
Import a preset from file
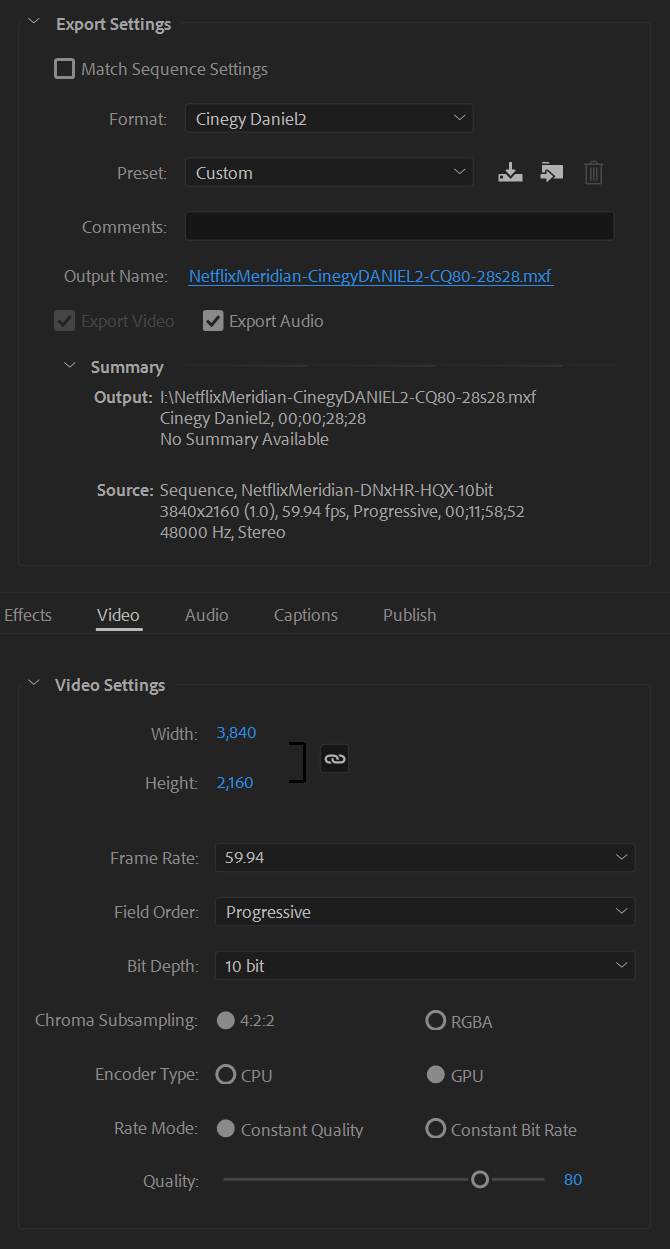click(x=552, y=173)
